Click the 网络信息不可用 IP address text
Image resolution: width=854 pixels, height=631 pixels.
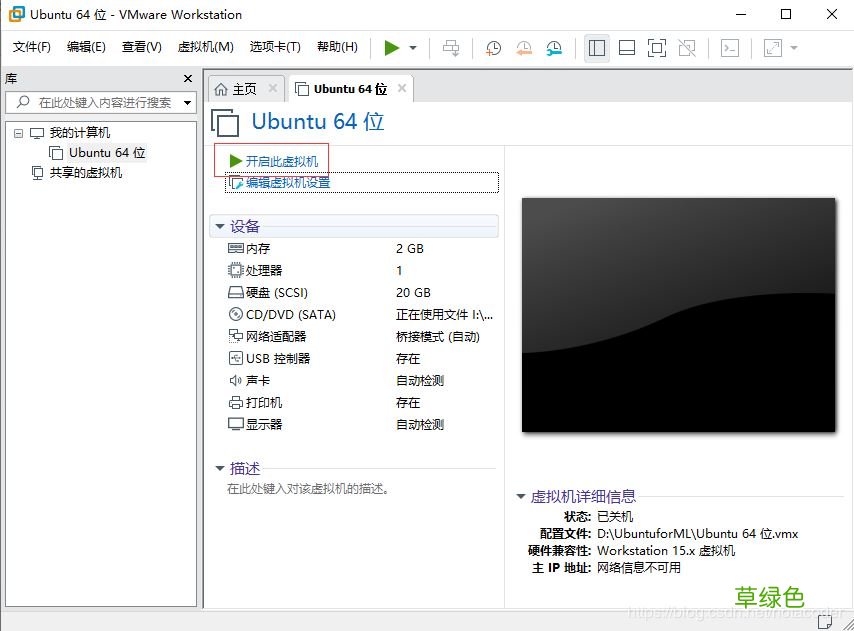(x=638, y=568)
